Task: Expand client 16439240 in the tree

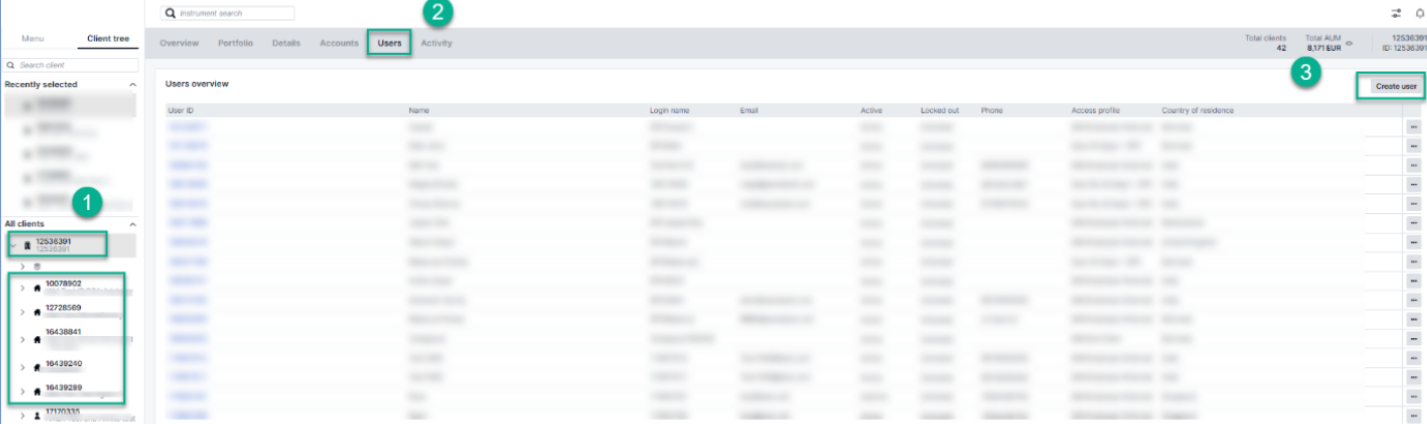Action: (x=23, y=367)
